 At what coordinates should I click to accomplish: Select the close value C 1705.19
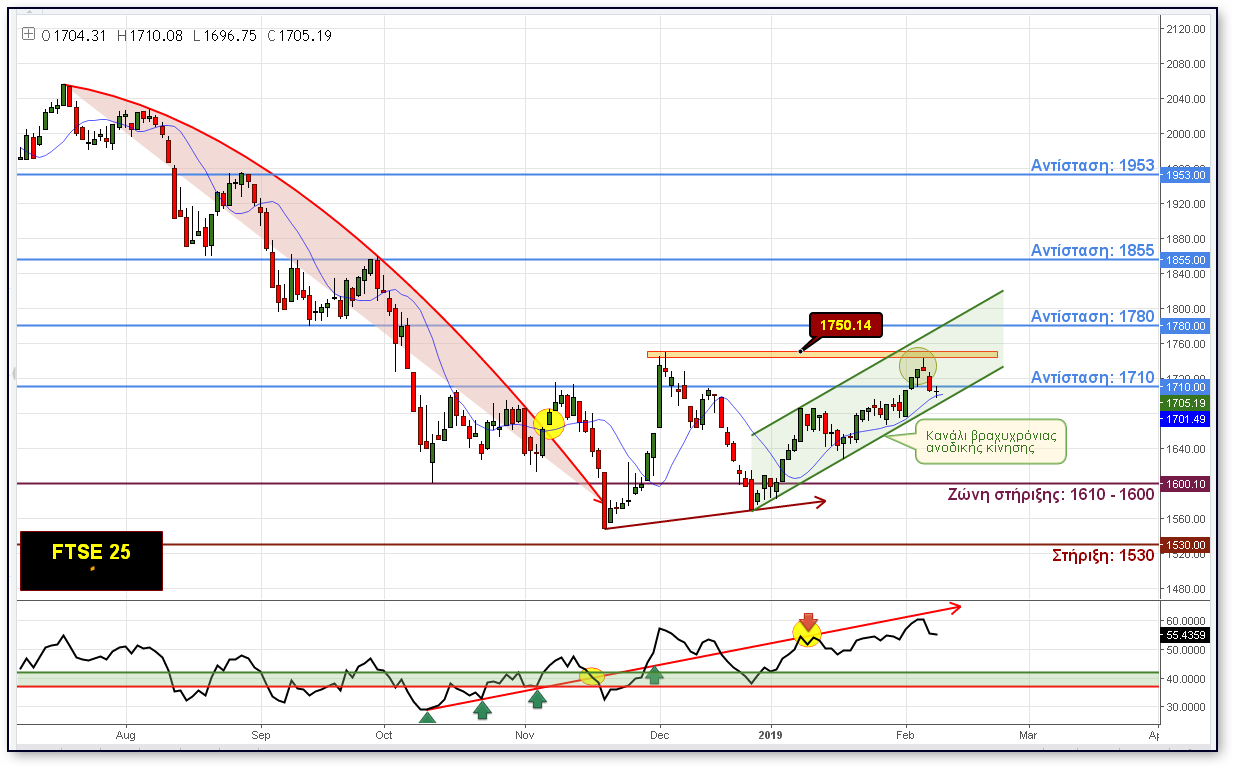click(299, 35)
